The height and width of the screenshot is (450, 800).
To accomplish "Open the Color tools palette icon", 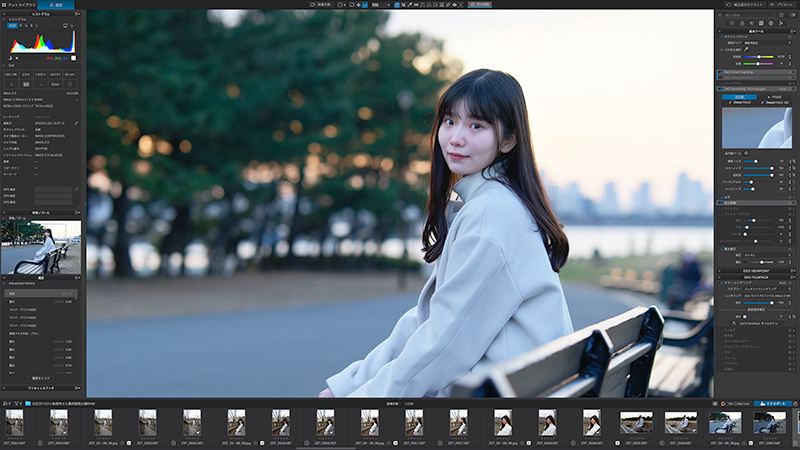I will (742, 23).
